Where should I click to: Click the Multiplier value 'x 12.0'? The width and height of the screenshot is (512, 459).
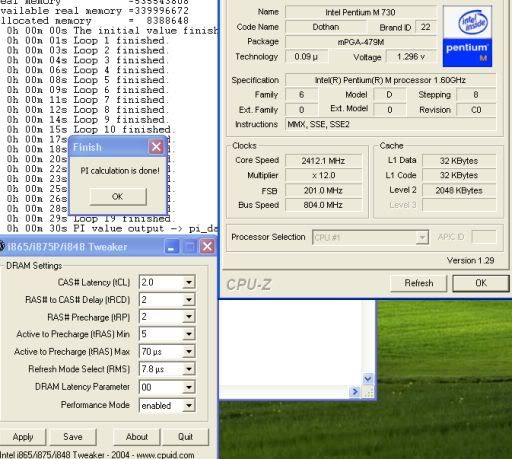point(323,175)
